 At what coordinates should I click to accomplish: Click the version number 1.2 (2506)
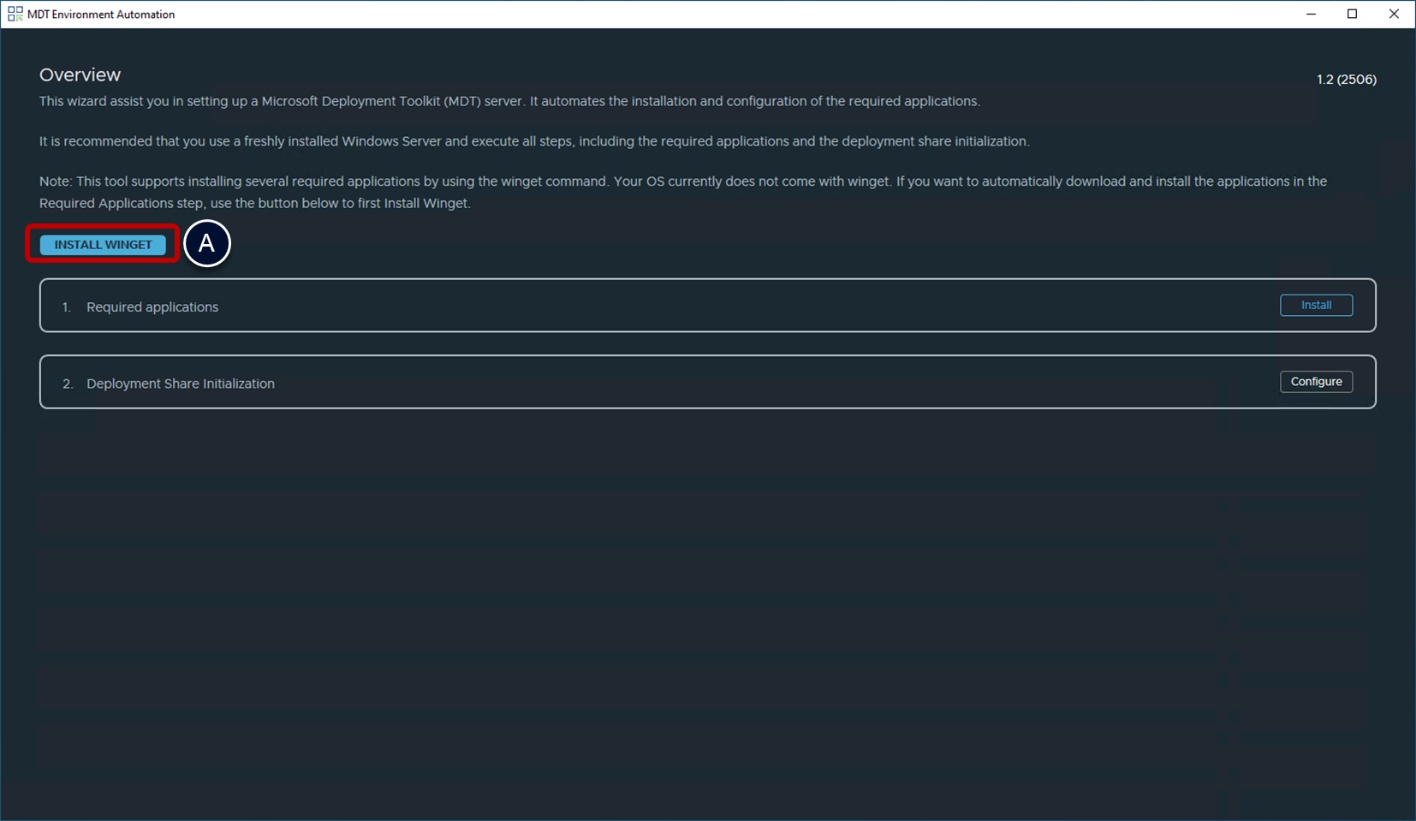1346,79
